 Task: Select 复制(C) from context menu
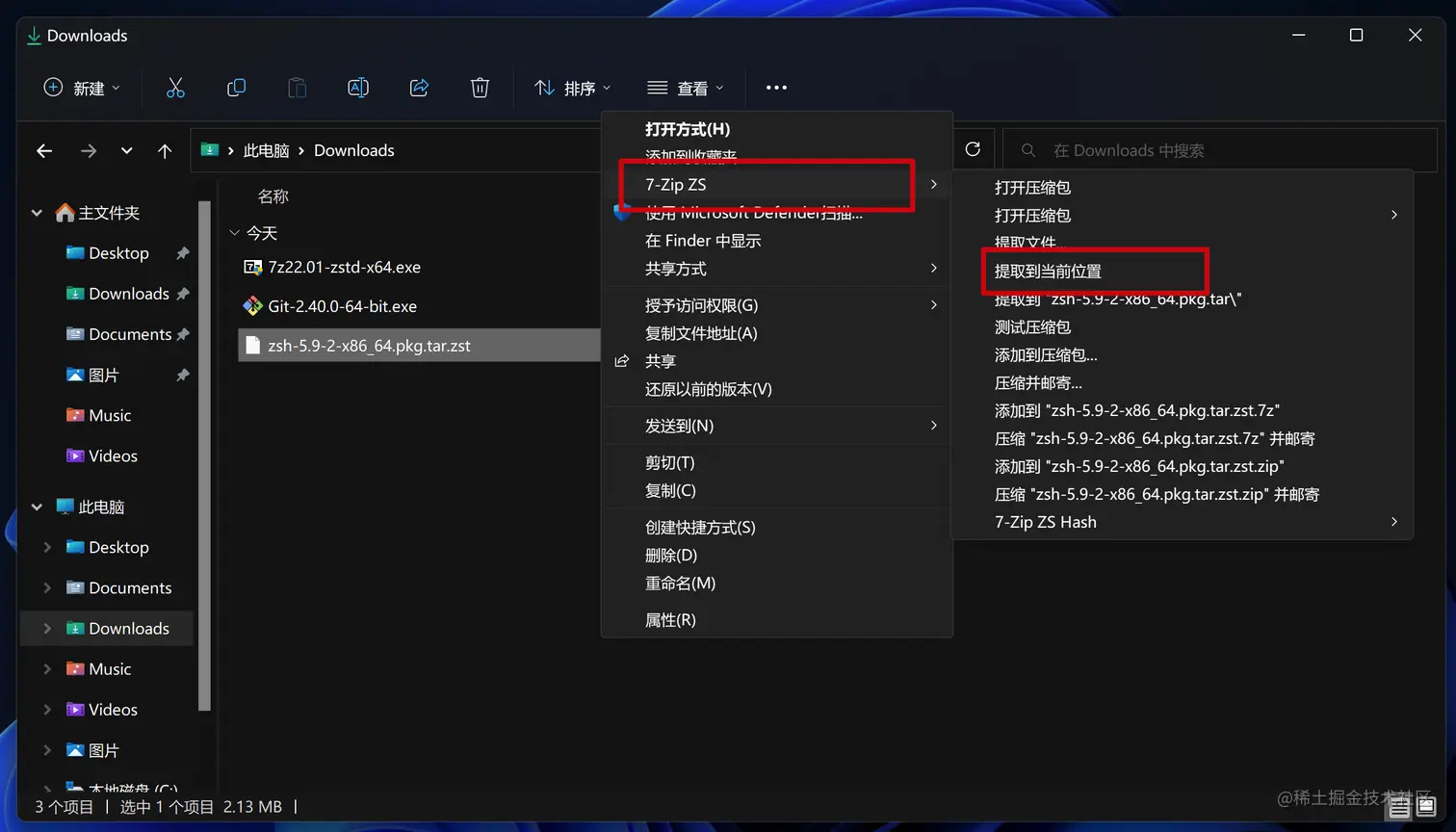(777, 491)
